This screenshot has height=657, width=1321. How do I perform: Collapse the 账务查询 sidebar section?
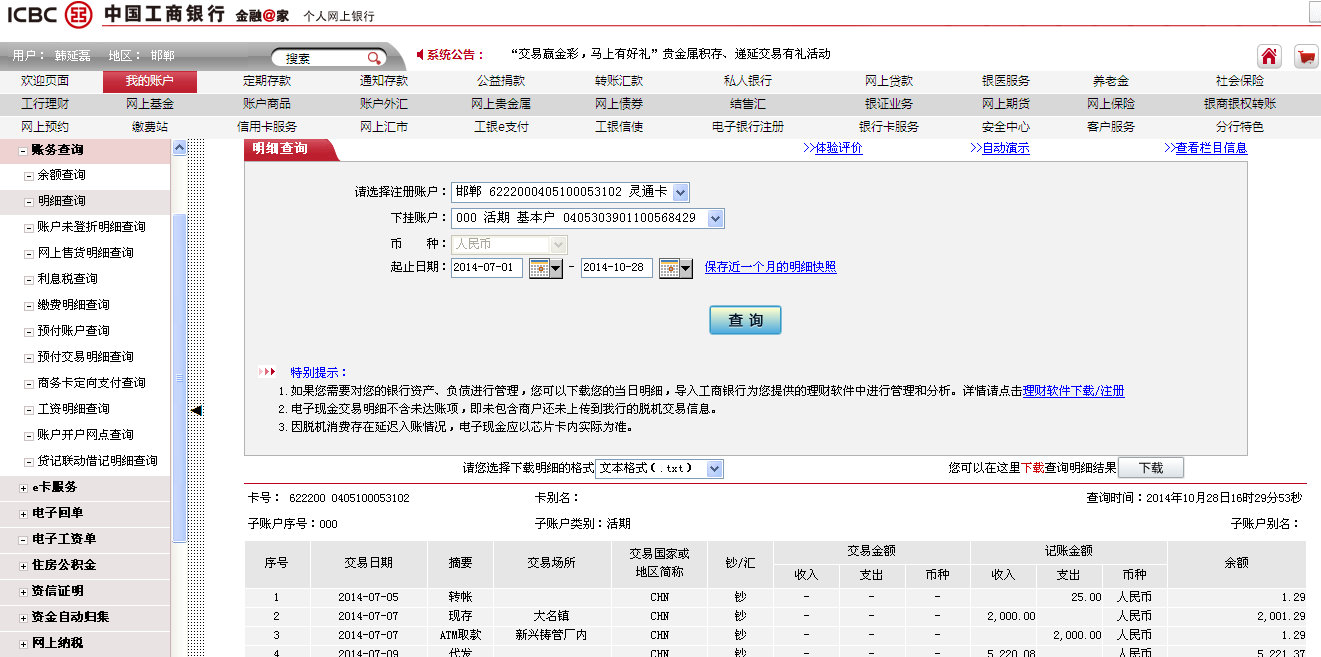pyautogui.click(x=24, y=150)
